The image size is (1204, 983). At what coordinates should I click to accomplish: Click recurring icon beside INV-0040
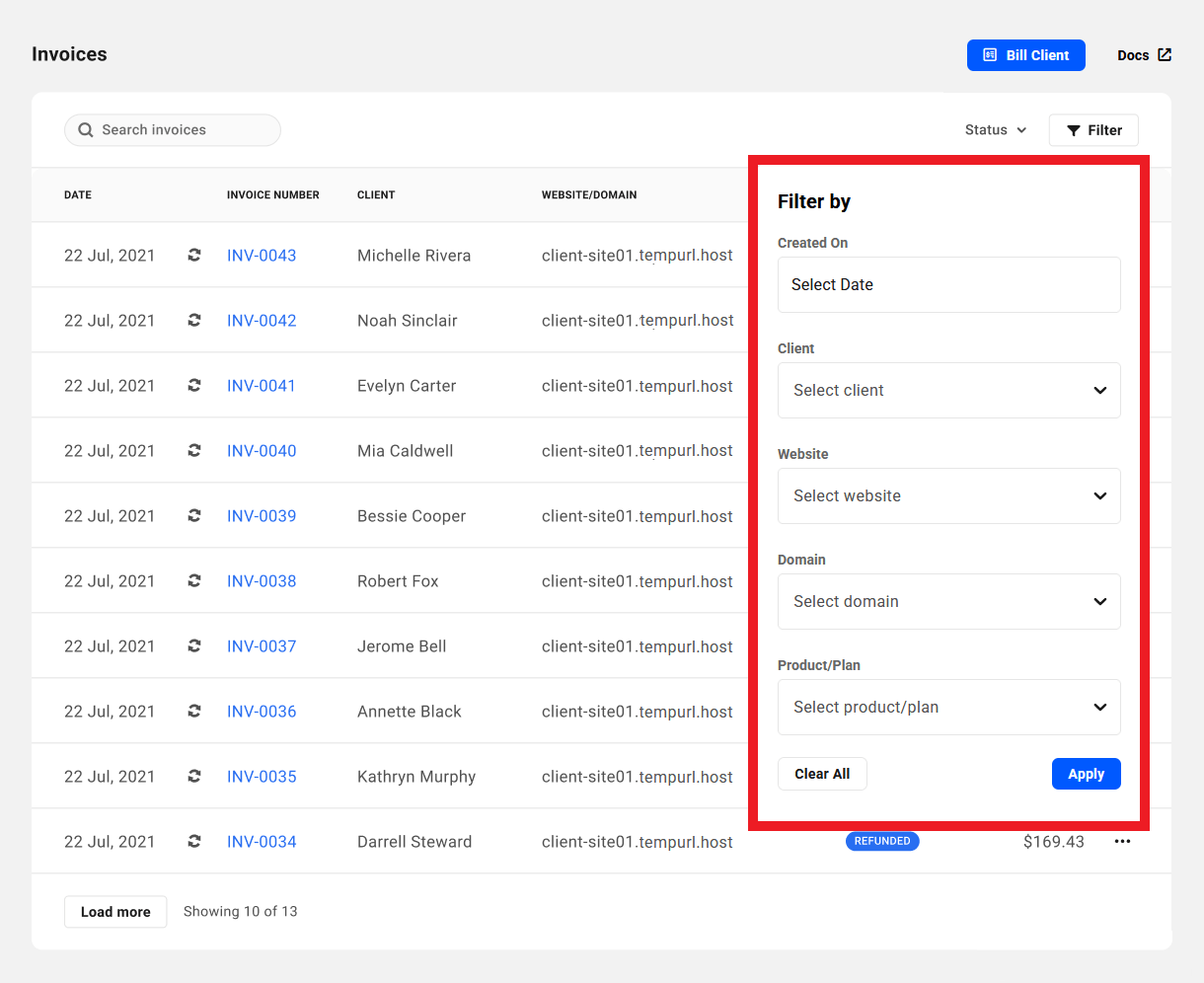click(x=194, y=450)
